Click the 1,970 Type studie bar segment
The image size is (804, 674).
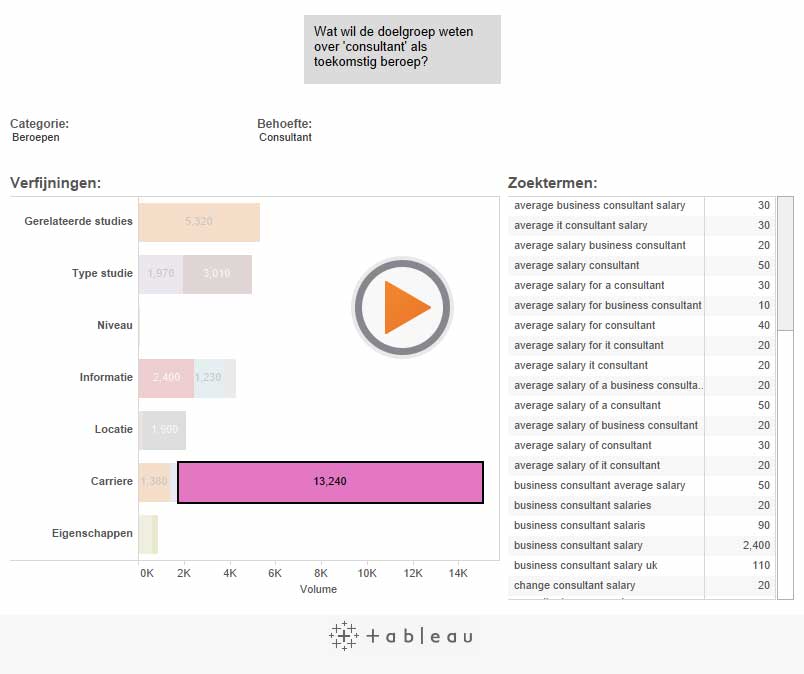160,274
